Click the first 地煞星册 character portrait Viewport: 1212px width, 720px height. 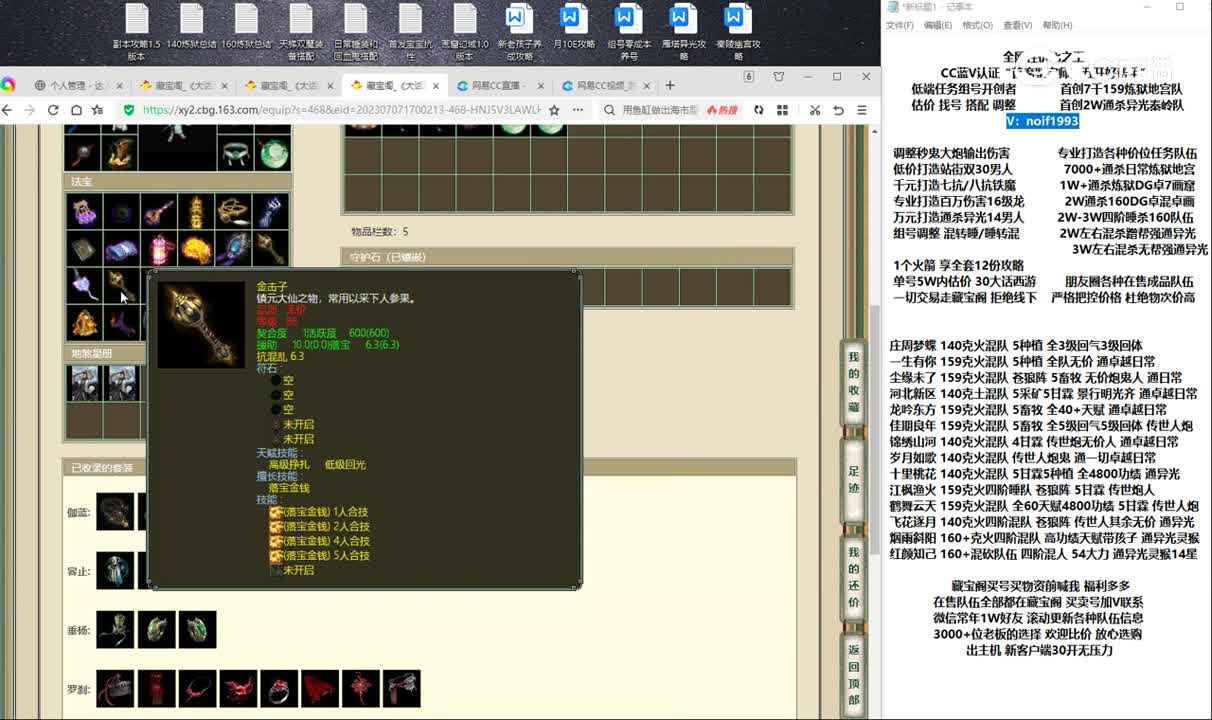pos(84,383)
